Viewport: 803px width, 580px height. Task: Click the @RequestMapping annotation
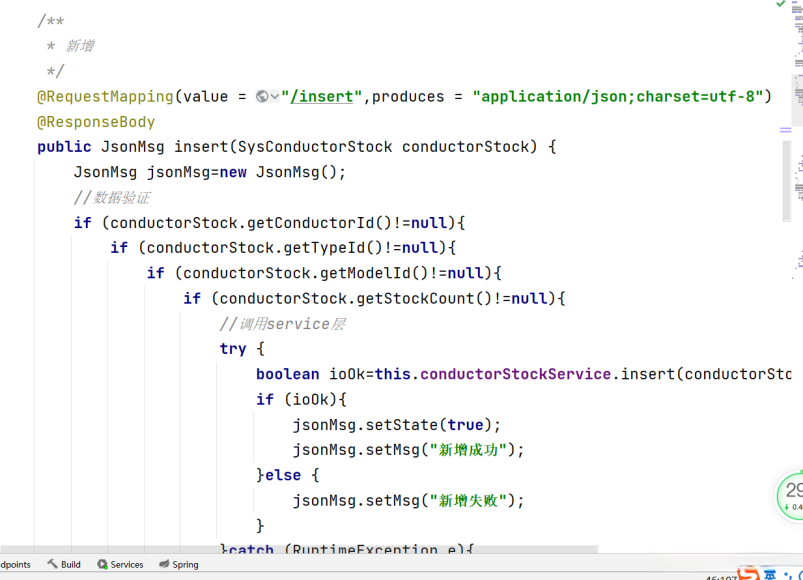click(x=105, y=96)
